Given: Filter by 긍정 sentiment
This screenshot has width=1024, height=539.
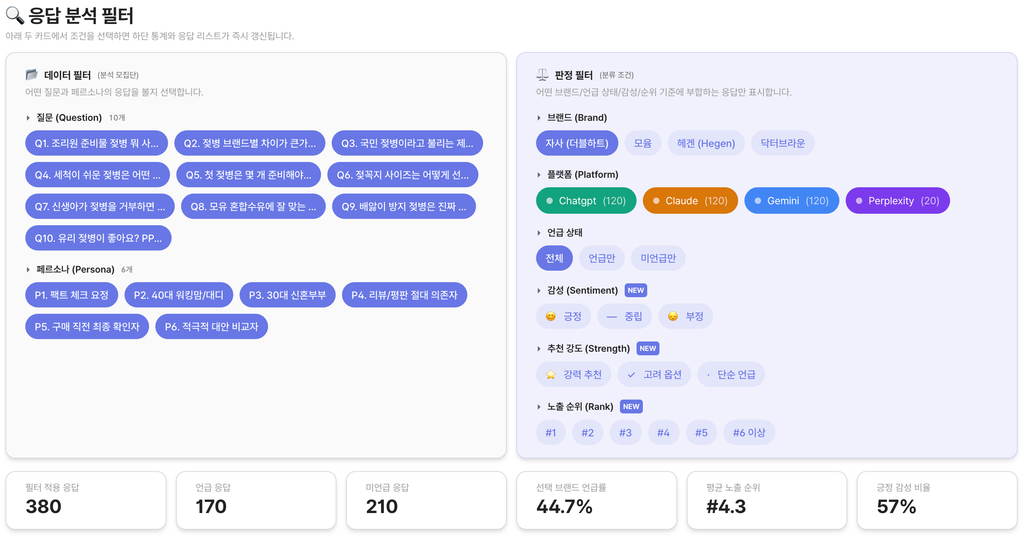Looking at the screenshot, I should pos(564,316).
